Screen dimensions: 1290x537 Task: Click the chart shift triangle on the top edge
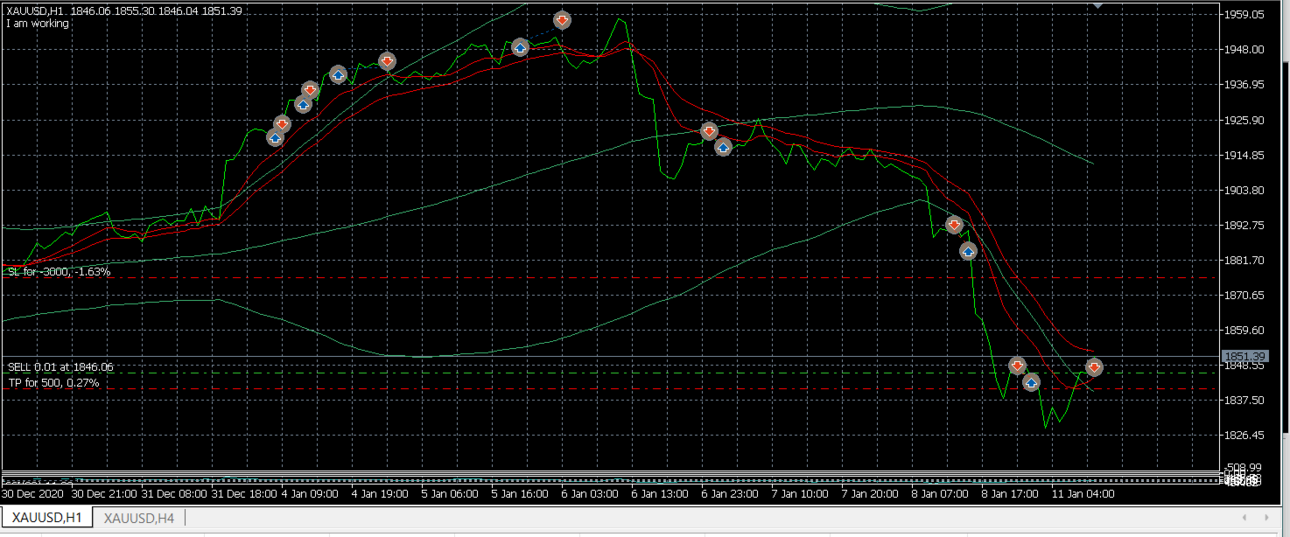1099,4
